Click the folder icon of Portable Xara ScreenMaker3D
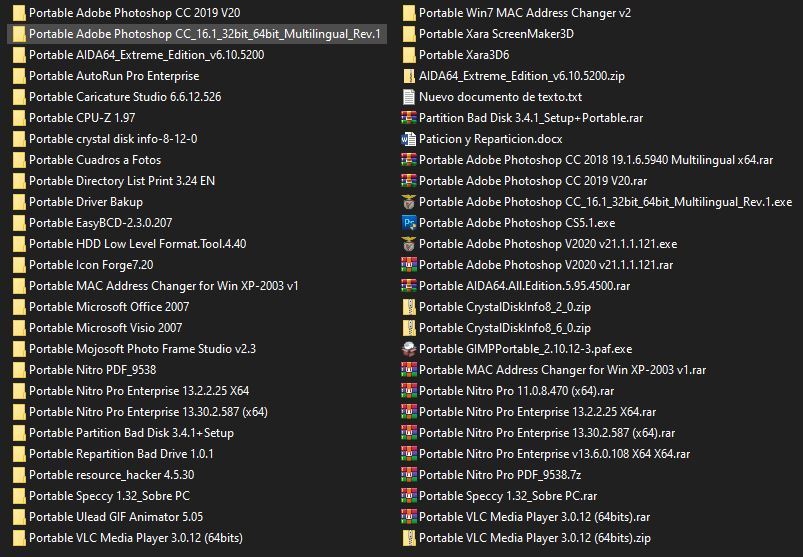 pos(408,34)
